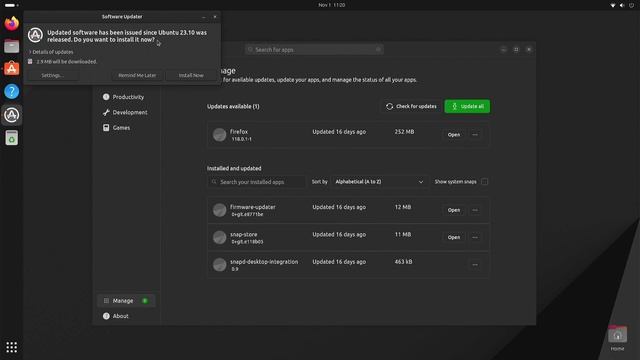Open more options for snap-store row
640x360 pixels.
(475, 237)
